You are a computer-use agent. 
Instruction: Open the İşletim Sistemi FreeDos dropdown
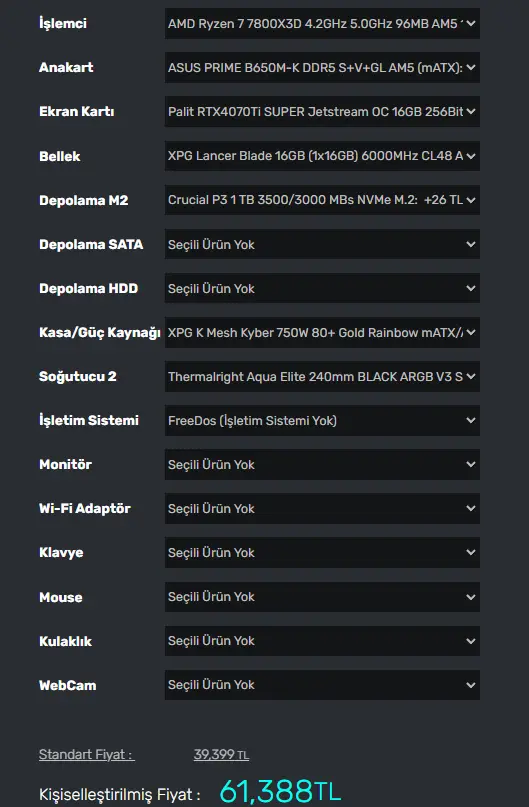pyautogui.click(x=322, y=420)
